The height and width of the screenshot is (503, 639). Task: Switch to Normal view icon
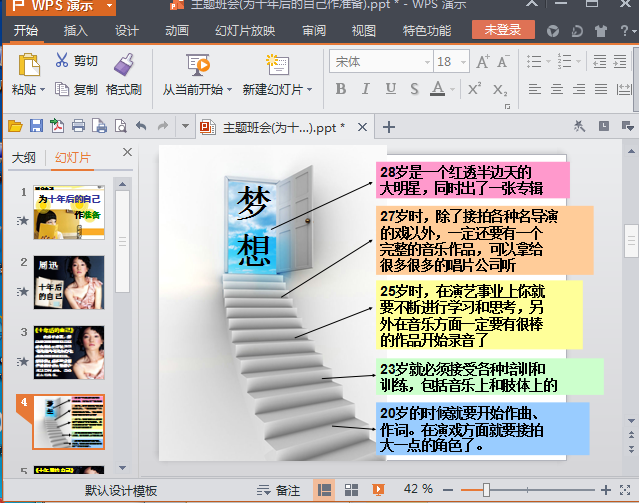click(x=324, y=490)
